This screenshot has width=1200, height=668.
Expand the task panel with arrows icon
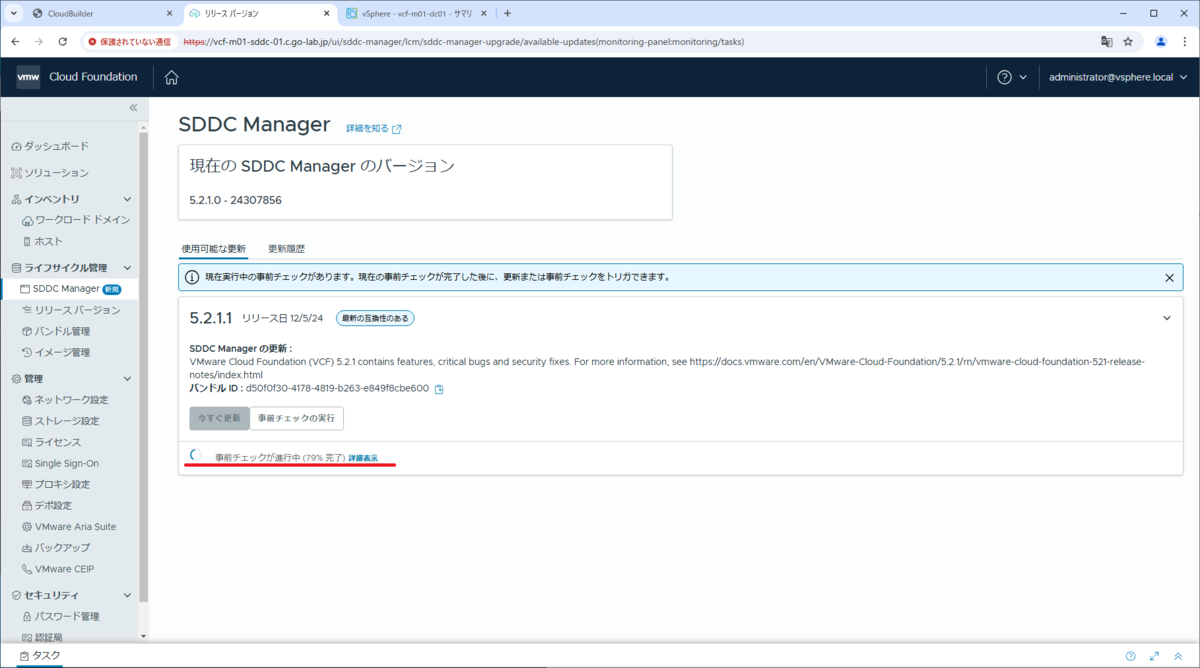coord(1154,656)
